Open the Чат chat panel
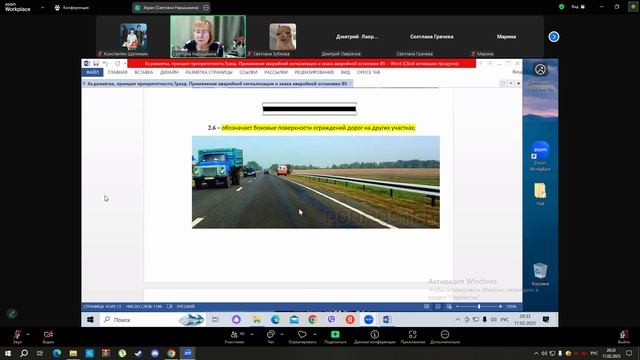The width and height of the screenshot is (640, 360). coord(271,336)
